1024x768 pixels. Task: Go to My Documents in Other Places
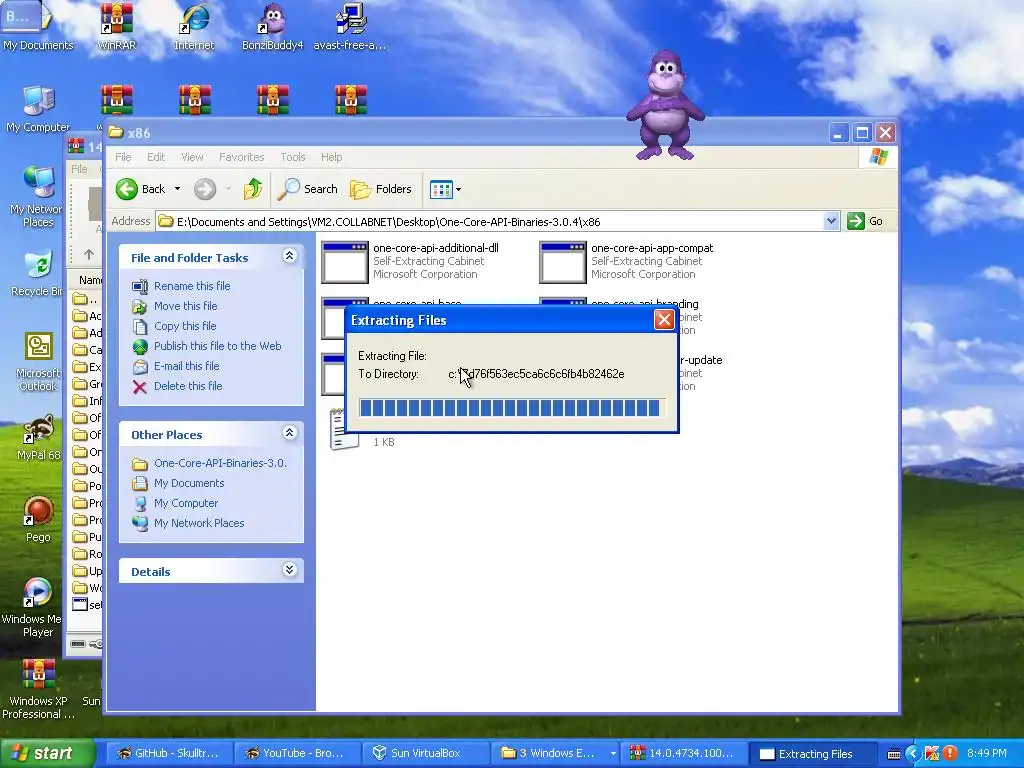click(x=189, y=483)
